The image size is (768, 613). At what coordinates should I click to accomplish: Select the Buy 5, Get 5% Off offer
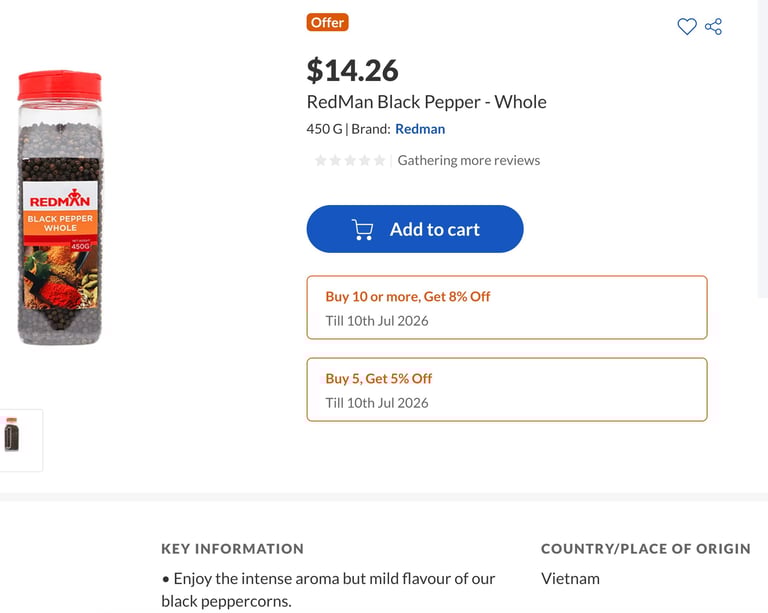(x=506, y=389)
